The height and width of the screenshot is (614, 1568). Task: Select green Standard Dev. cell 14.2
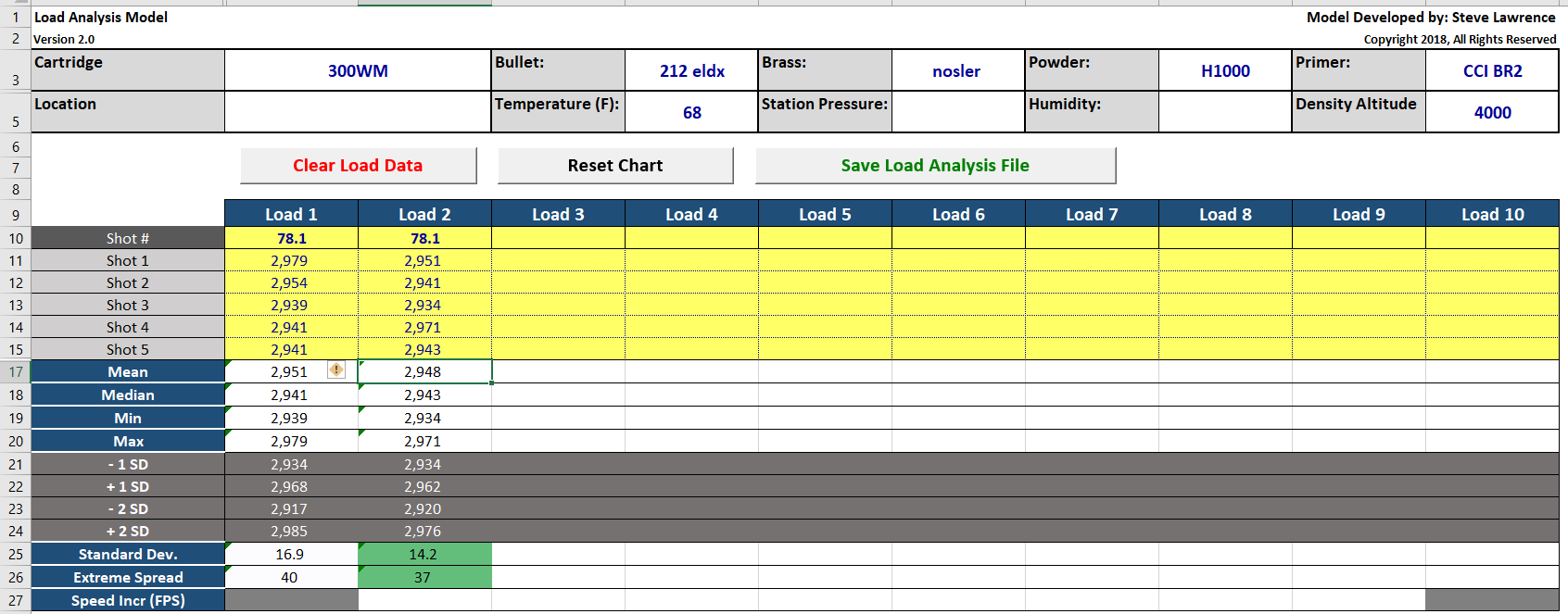pos(424,555)
